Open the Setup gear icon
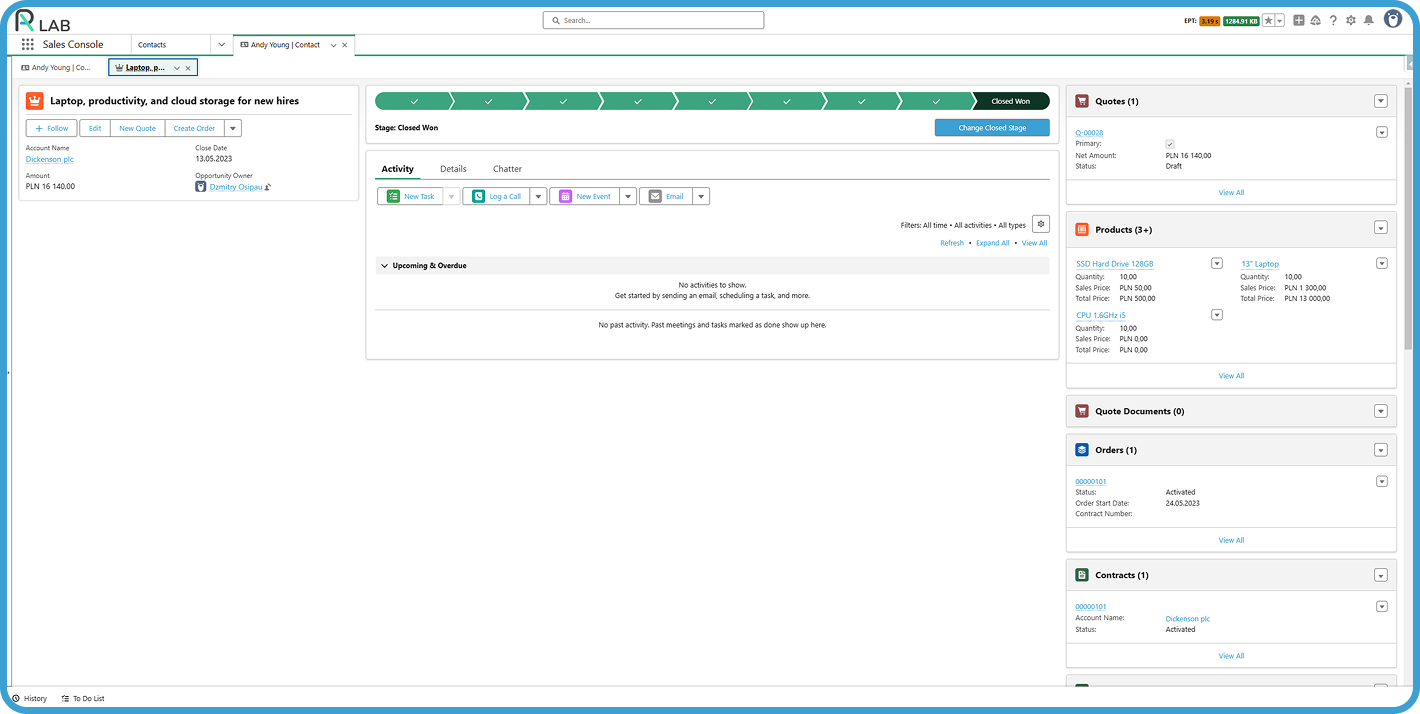Screen dimensions: 1420x714 1351,20
